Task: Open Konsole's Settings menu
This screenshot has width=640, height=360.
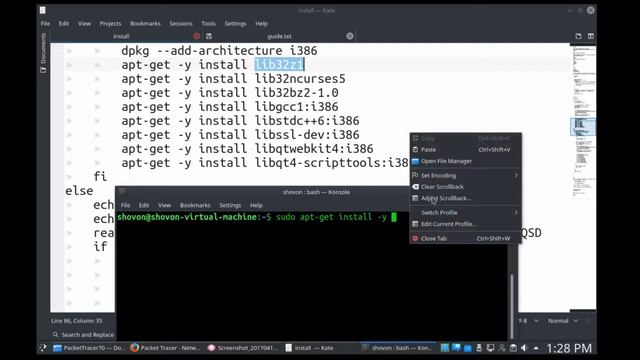Action: 230,205
